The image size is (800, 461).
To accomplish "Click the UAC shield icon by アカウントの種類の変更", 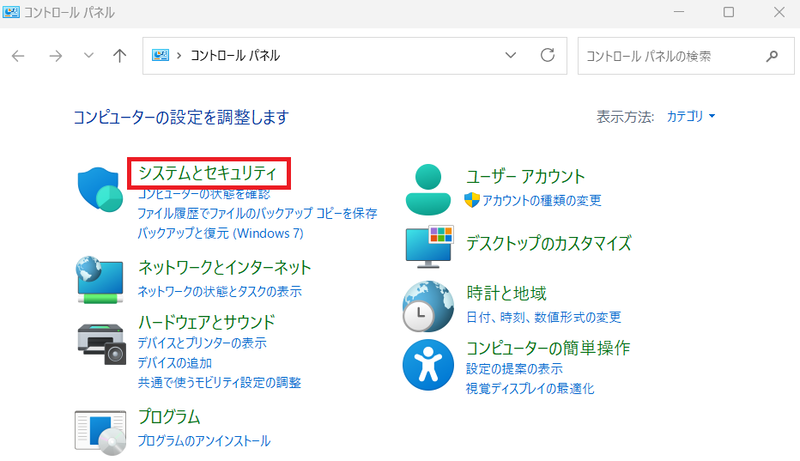I will point(472,200).
